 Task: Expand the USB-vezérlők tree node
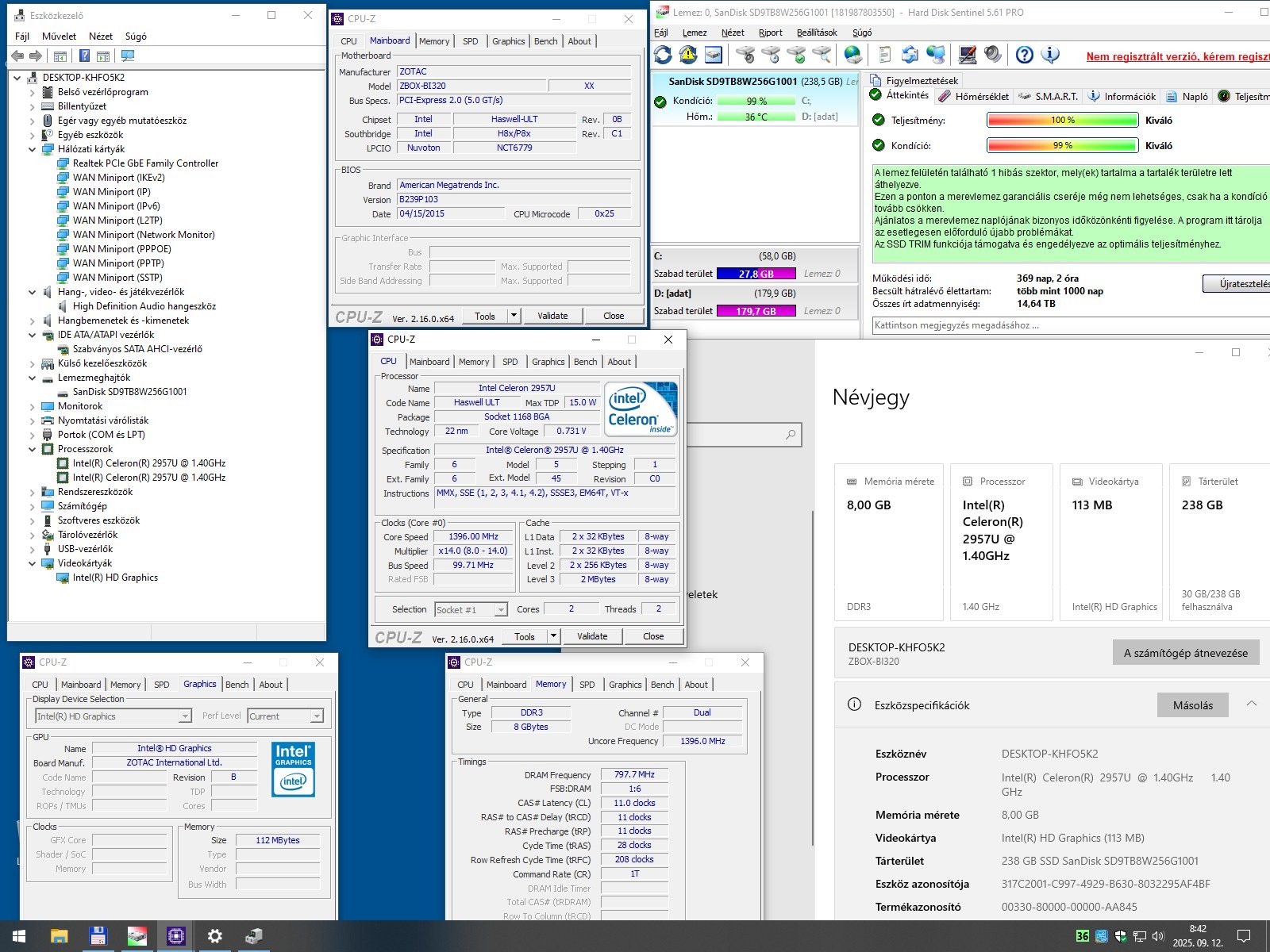click(32, 549)
